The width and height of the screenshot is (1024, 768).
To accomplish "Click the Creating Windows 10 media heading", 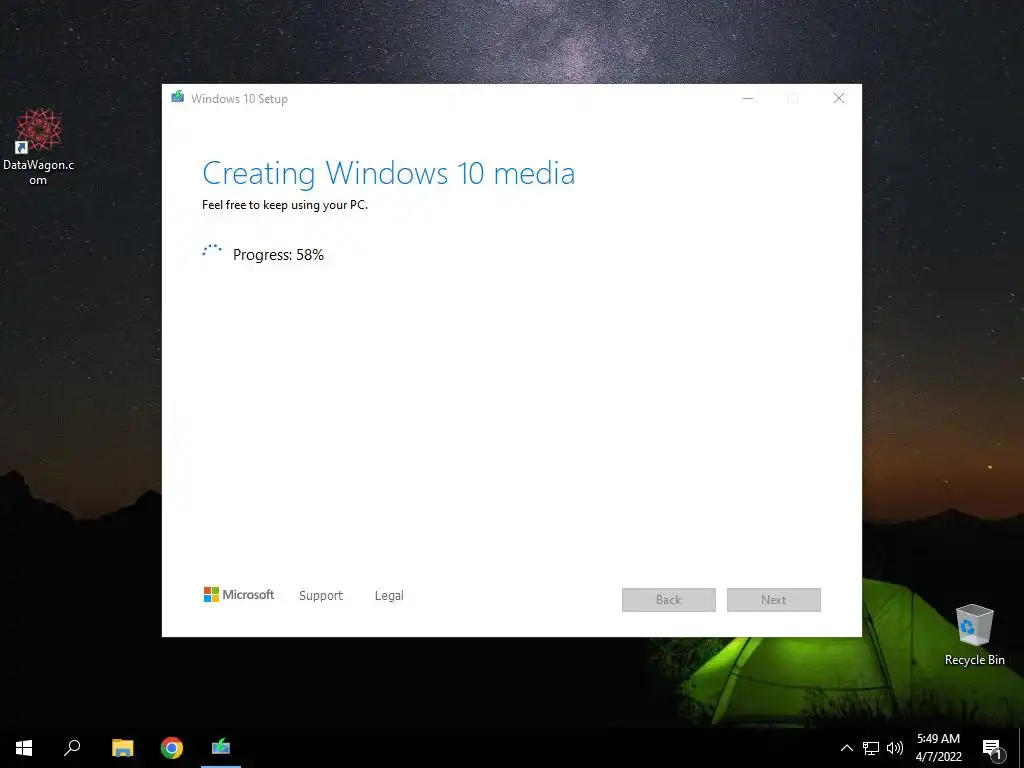I will point(389,174).
